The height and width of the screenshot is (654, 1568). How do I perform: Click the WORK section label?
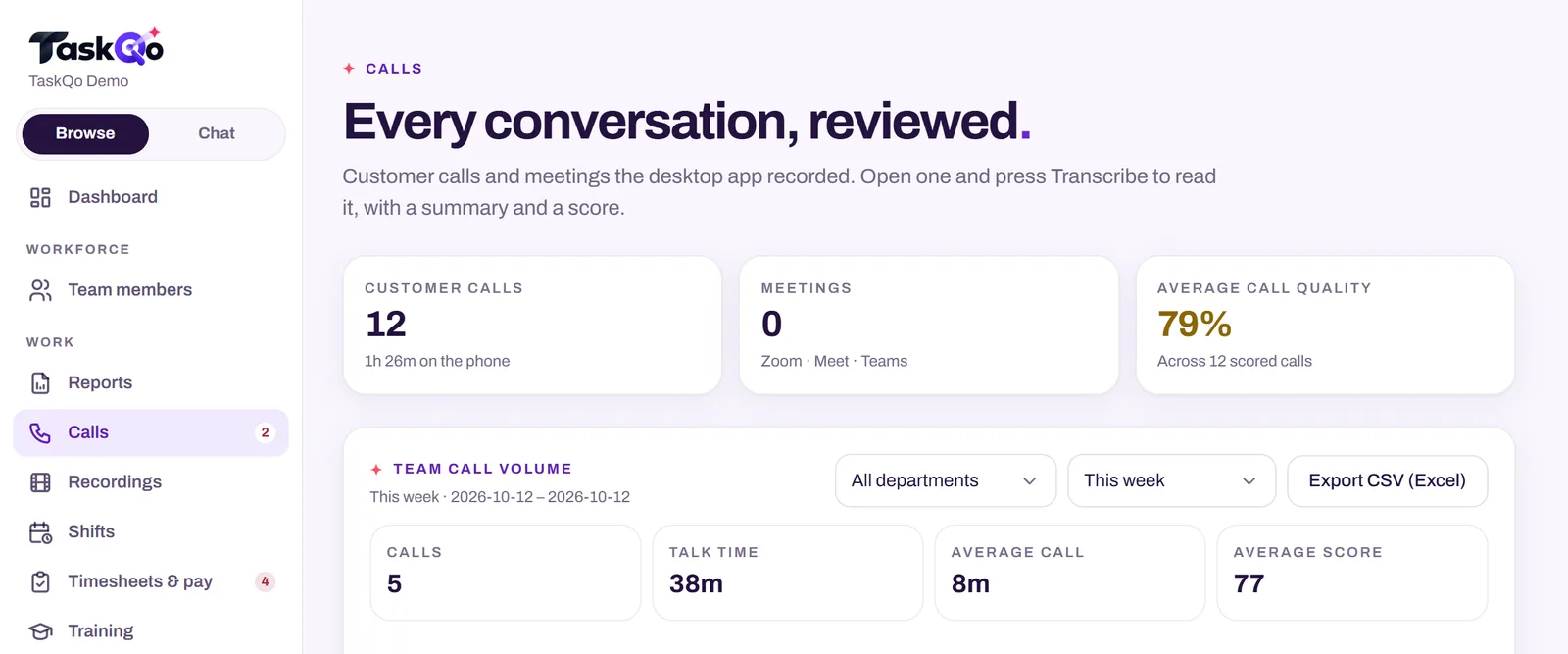pyautogui.click(x=50, y=342)
